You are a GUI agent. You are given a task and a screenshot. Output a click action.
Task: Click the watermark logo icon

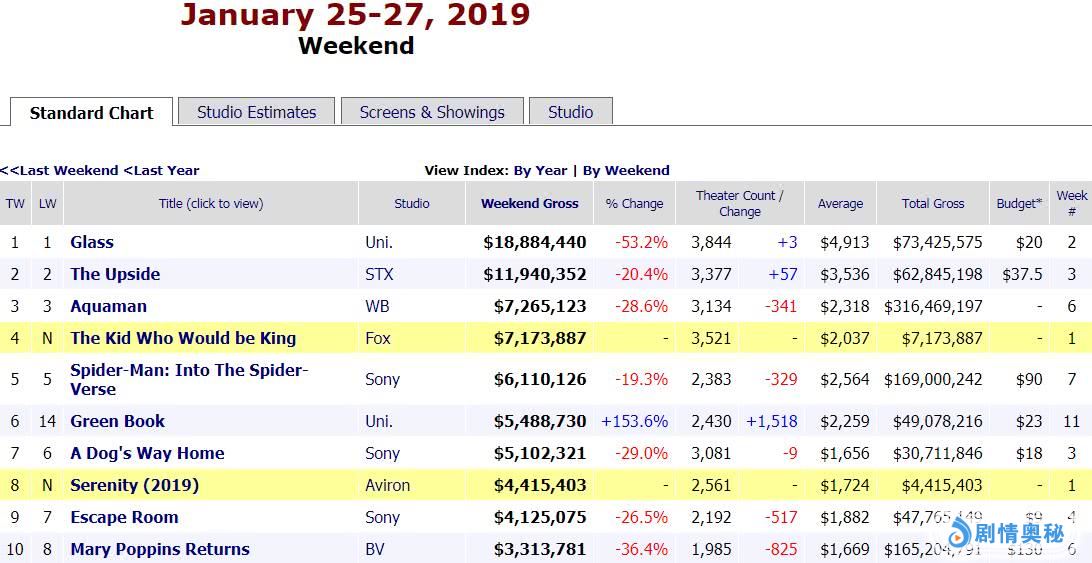pos(961,533)
